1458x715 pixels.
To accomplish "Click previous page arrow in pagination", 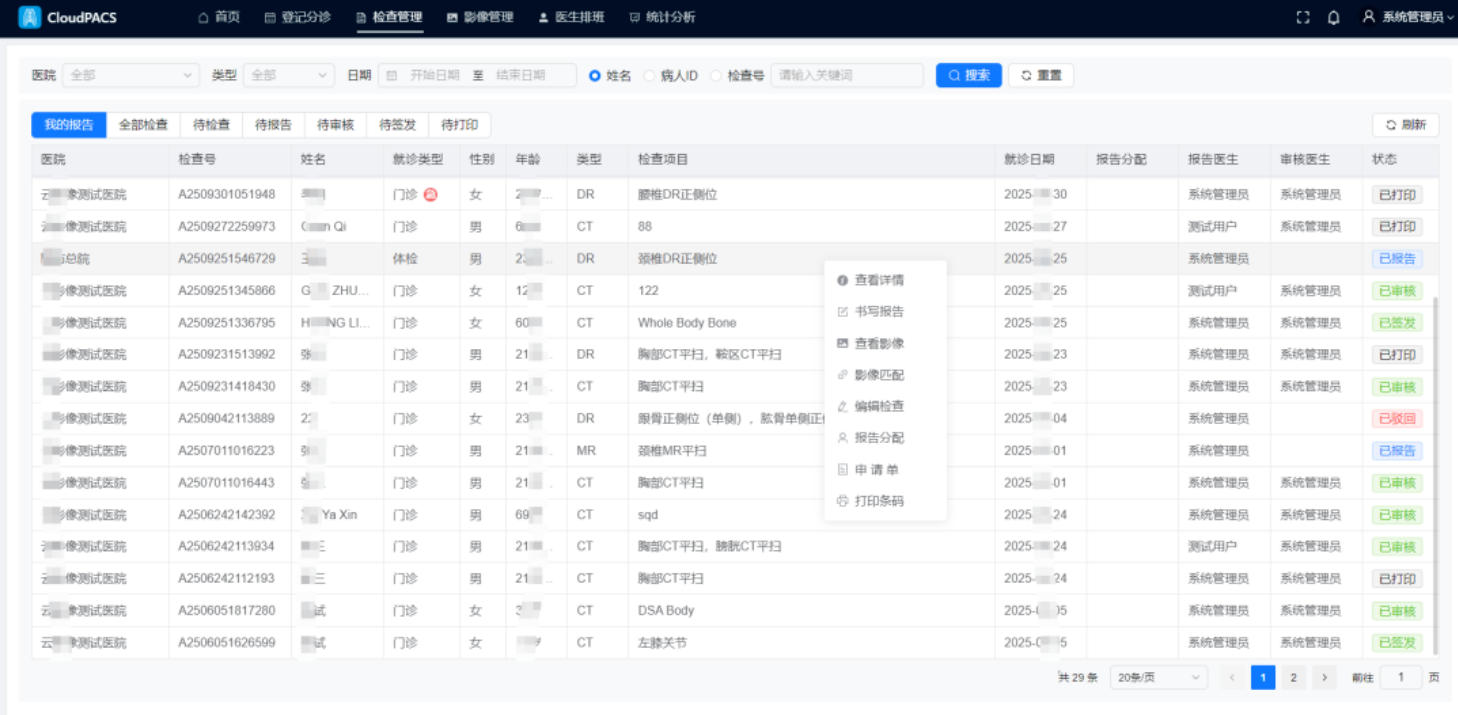I will click(1232, 678).
